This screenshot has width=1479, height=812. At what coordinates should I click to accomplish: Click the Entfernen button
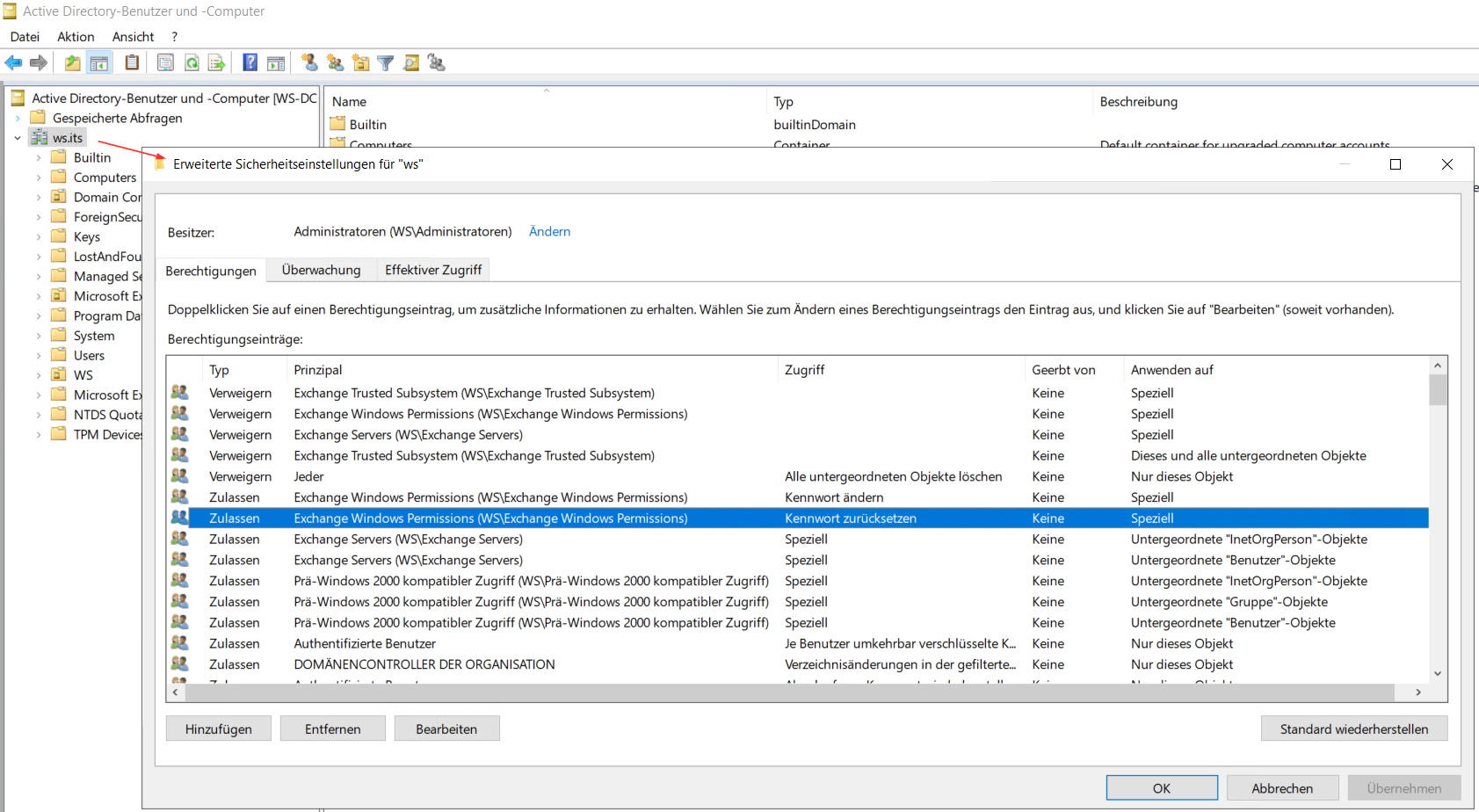coord(333,729)
